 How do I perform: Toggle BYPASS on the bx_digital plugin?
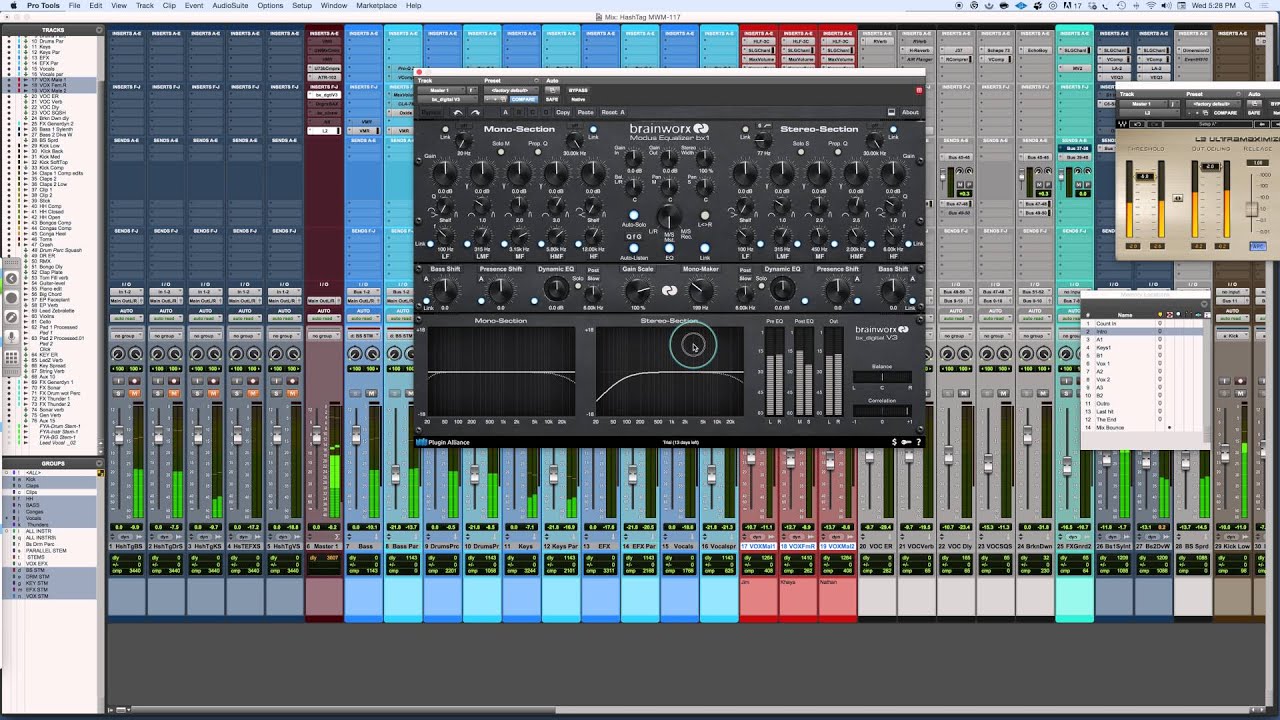578,90
